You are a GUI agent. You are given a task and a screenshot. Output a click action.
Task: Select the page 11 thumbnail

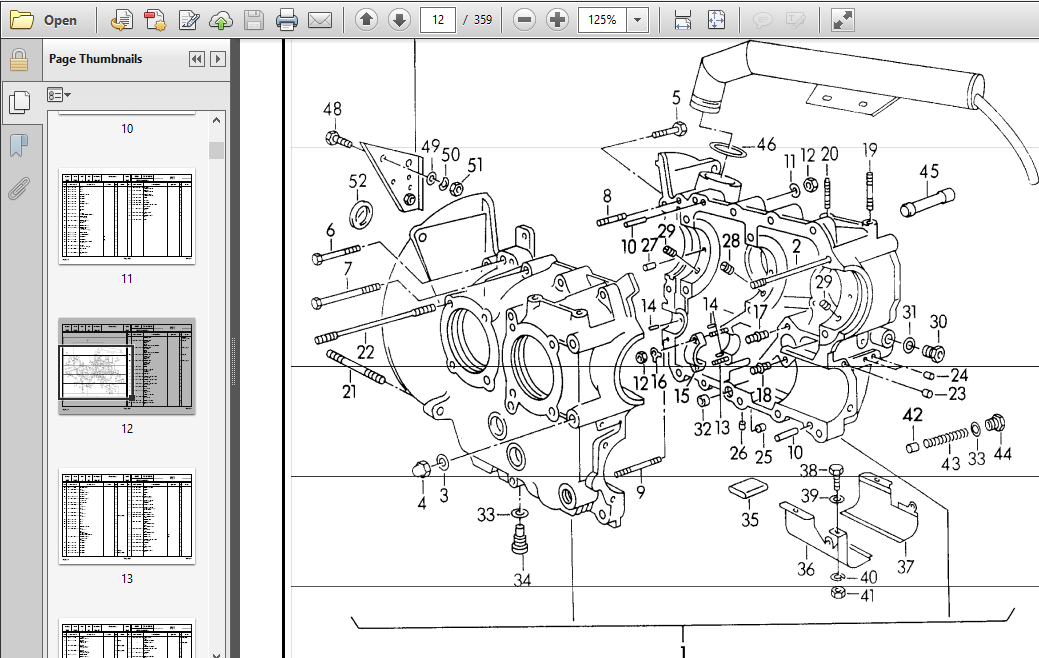click(x=127, y=216)
